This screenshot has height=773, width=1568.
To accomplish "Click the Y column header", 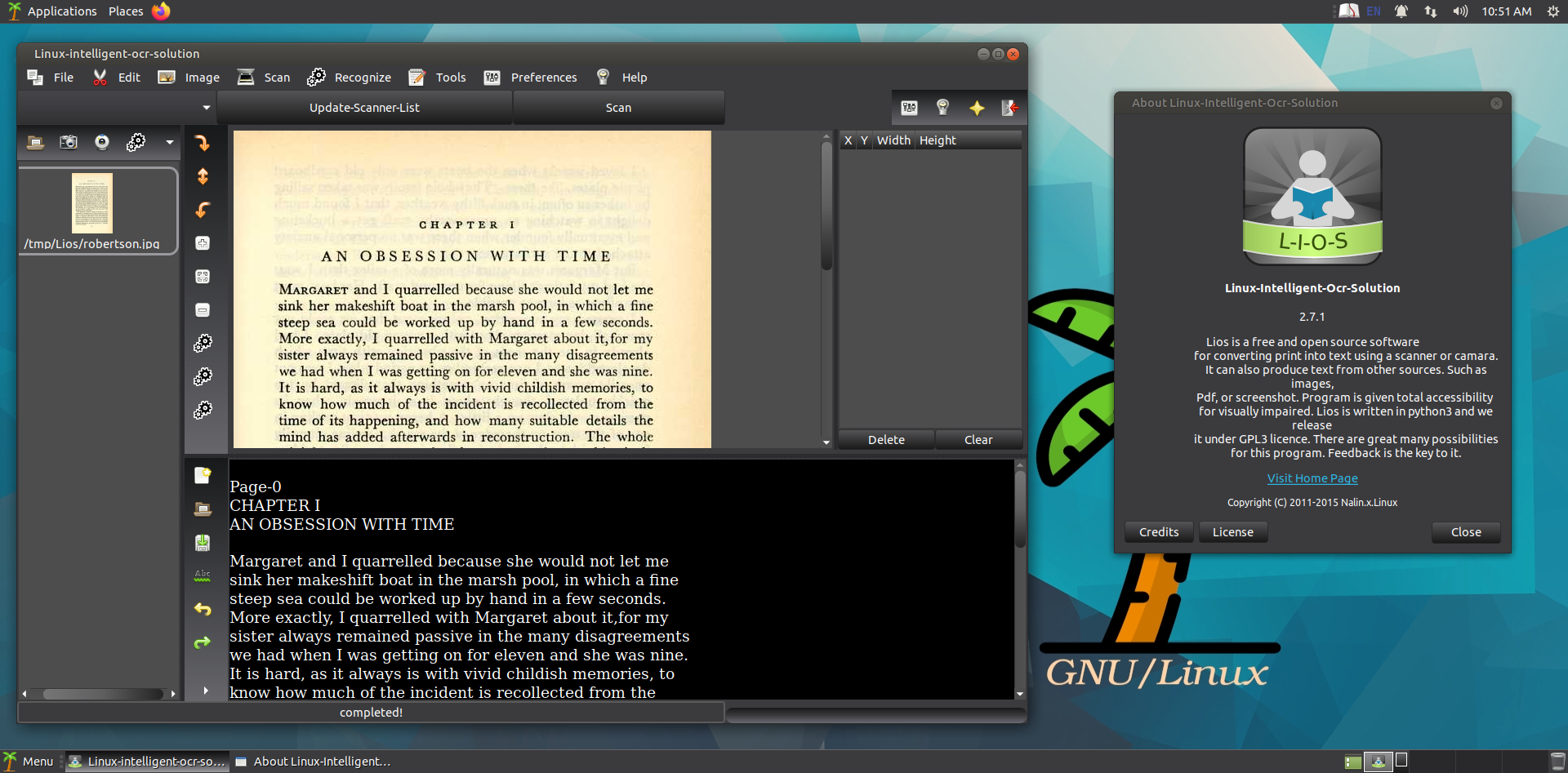I will [864, 140].
